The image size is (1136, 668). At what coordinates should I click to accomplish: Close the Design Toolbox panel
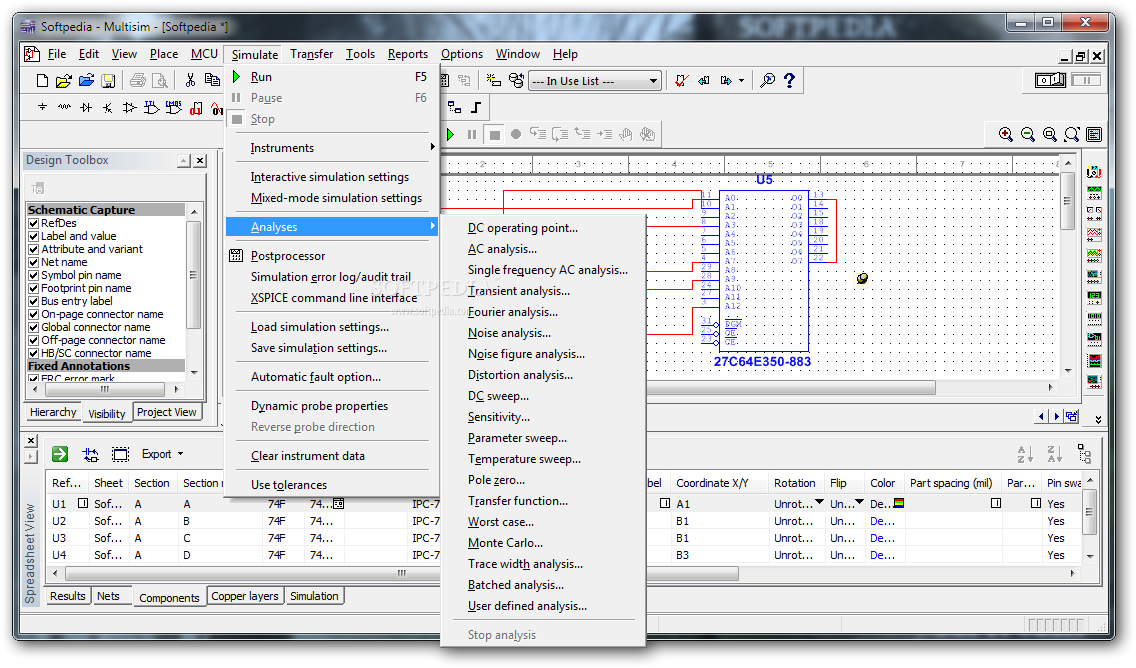tap(201, 161)
